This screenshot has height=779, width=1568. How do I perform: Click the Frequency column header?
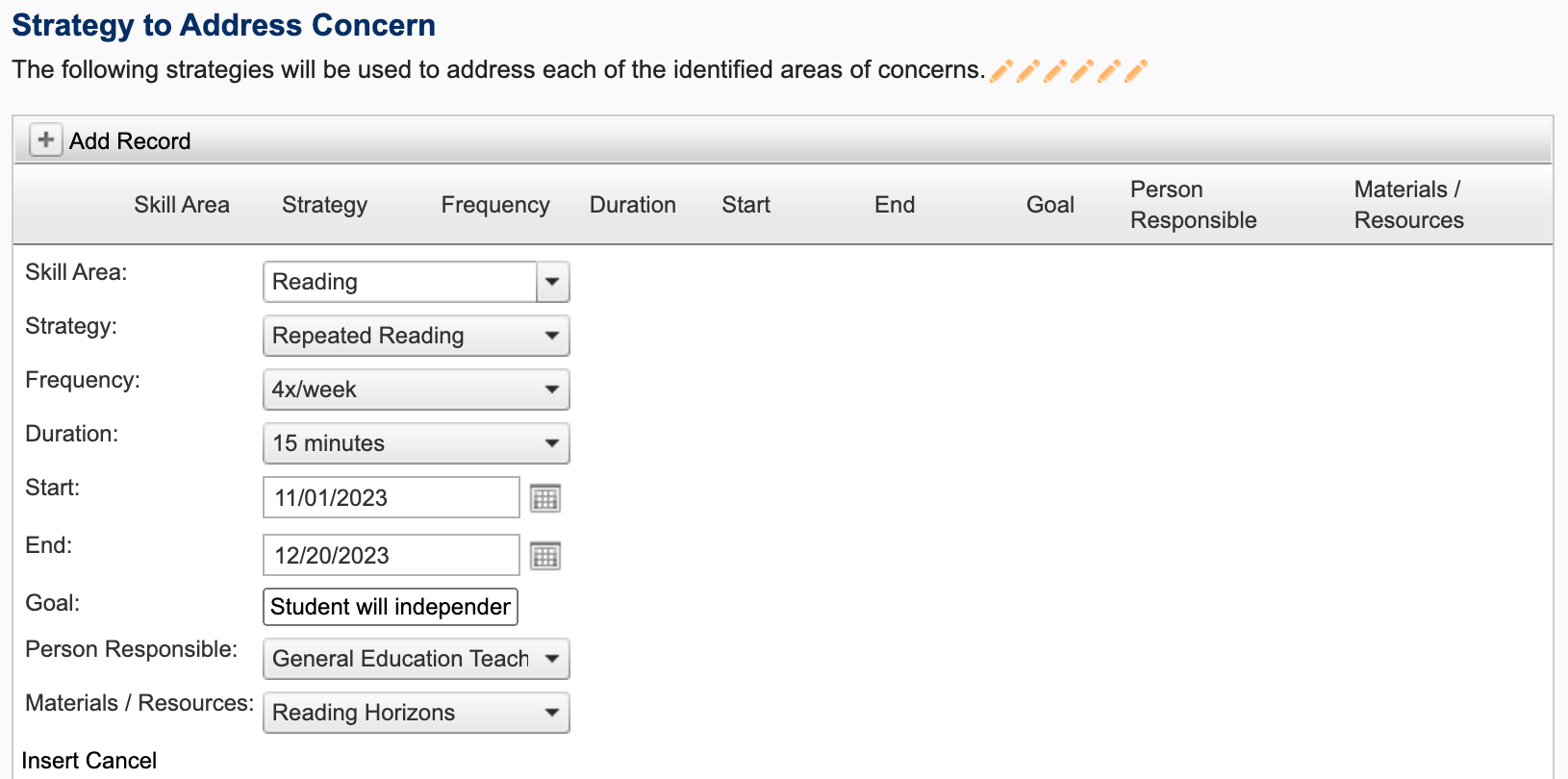(495, 205)
